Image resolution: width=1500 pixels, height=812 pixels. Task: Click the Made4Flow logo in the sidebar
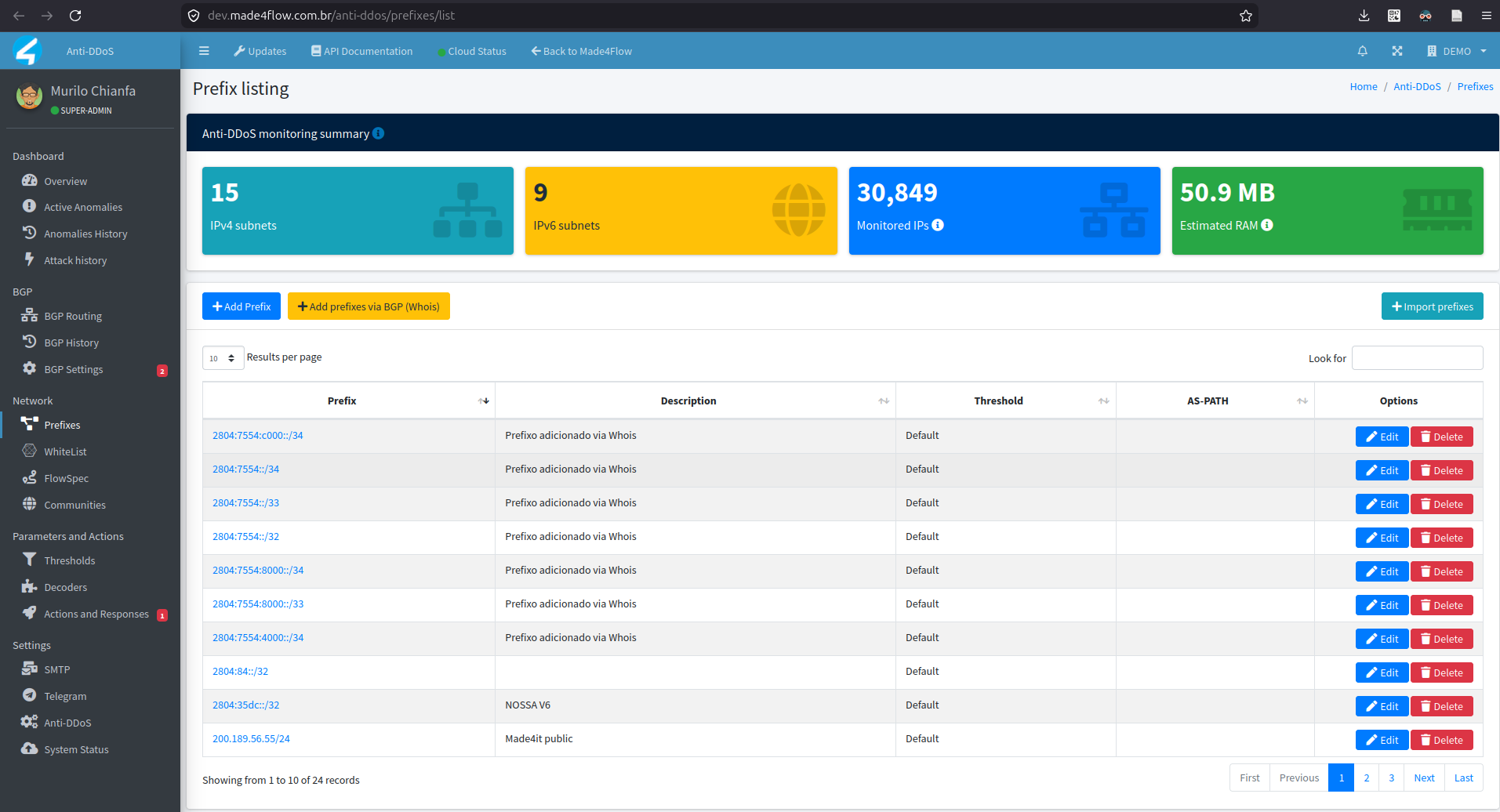tap(27, 51)
